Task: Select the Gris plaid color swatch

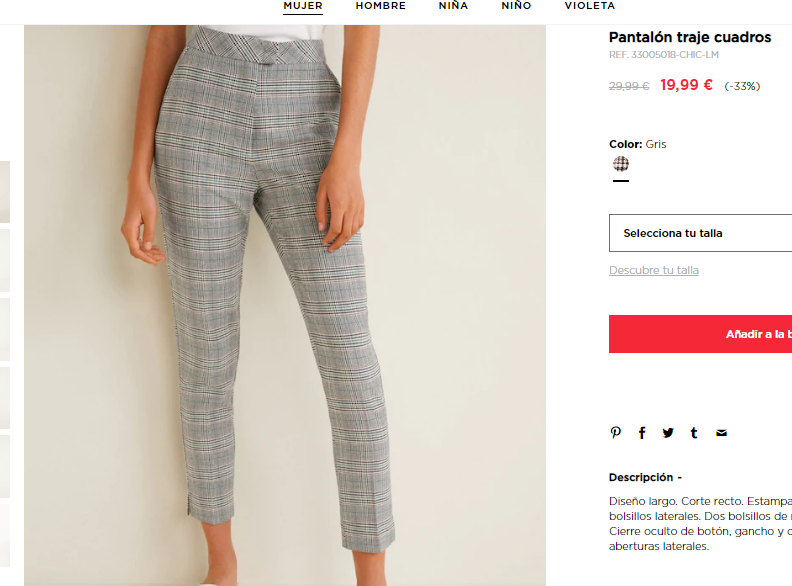Action: [x=621, y=164]
